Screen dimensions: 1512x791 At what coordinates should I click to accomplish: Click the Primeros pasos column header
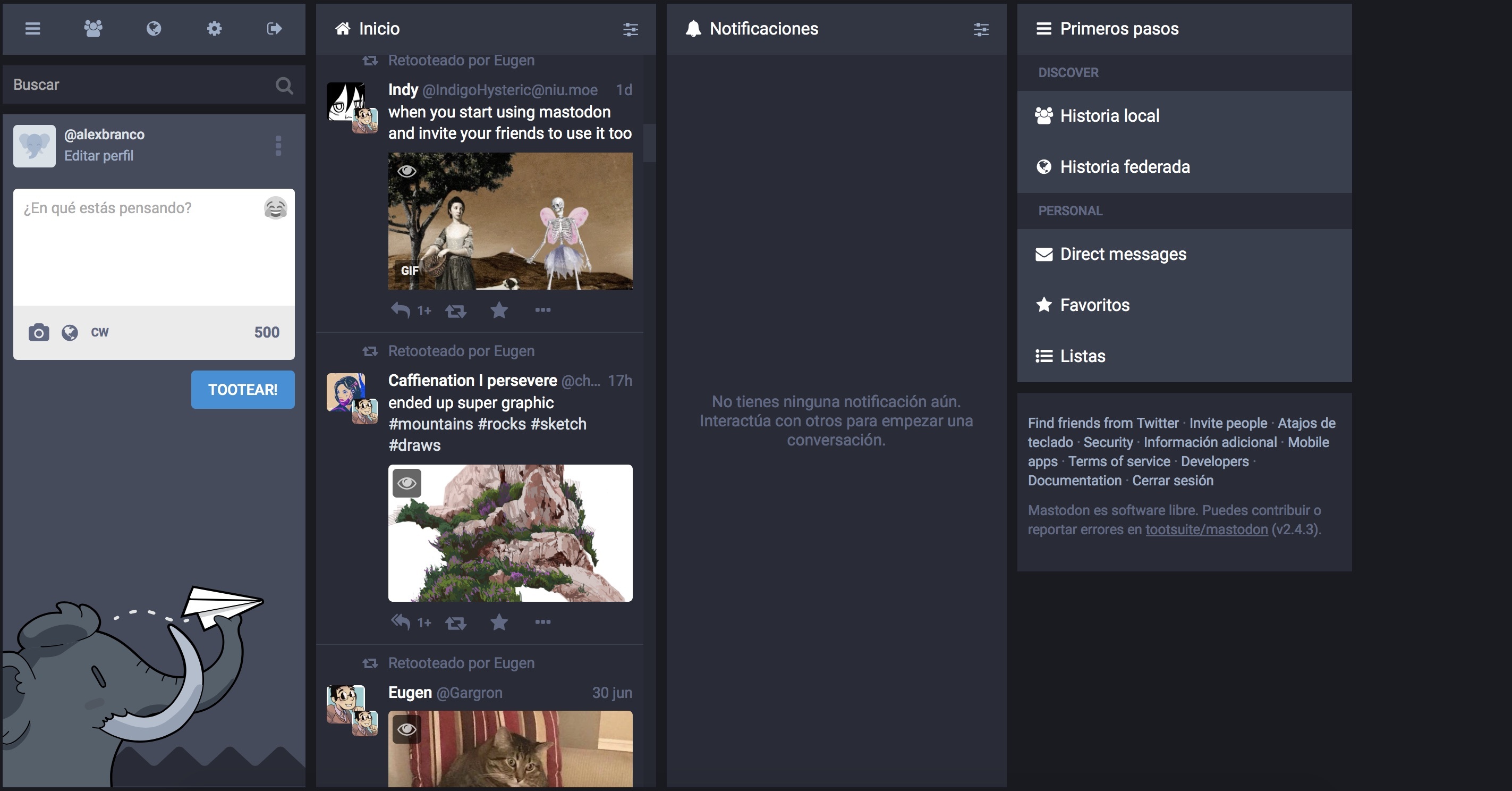(1184, 29)
